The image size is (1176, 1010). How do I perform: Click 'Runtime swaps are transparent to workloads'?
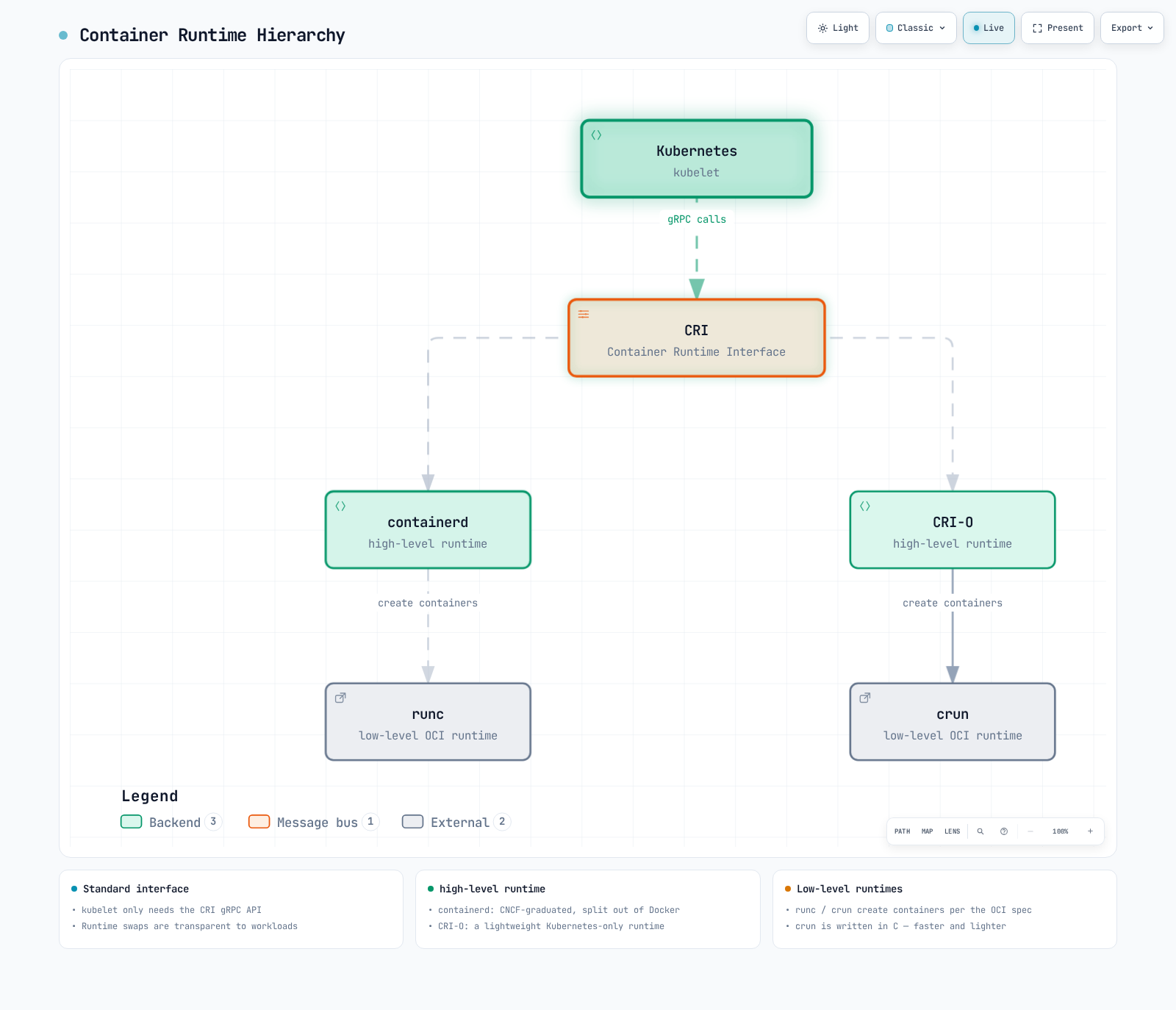pos(190,926)
